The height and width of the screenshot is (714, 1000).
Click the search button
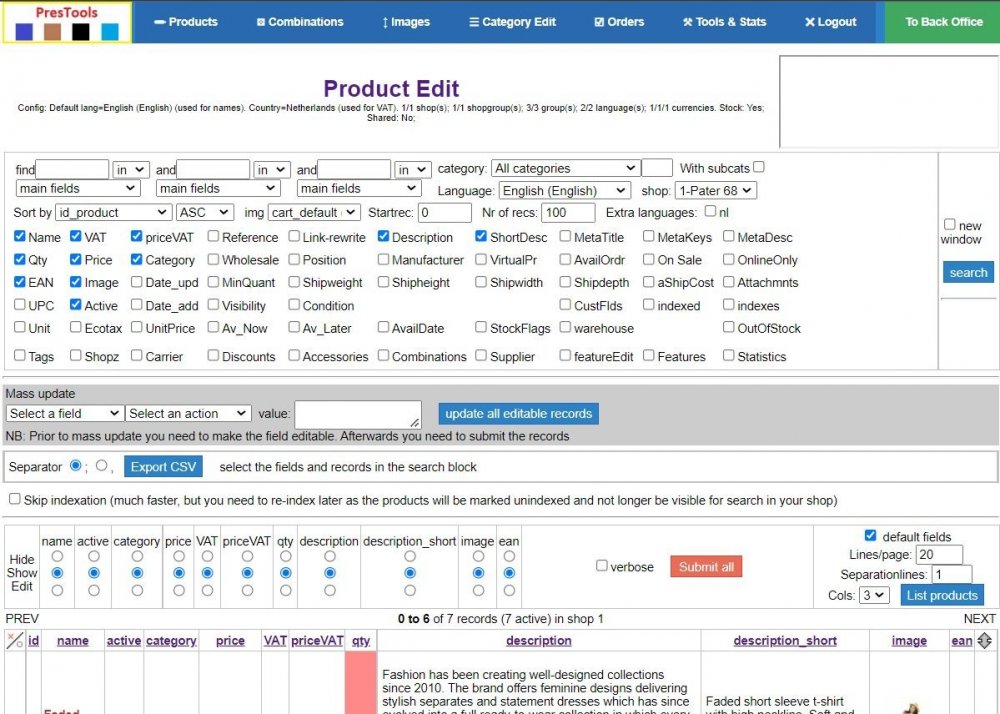pos(968,272)
